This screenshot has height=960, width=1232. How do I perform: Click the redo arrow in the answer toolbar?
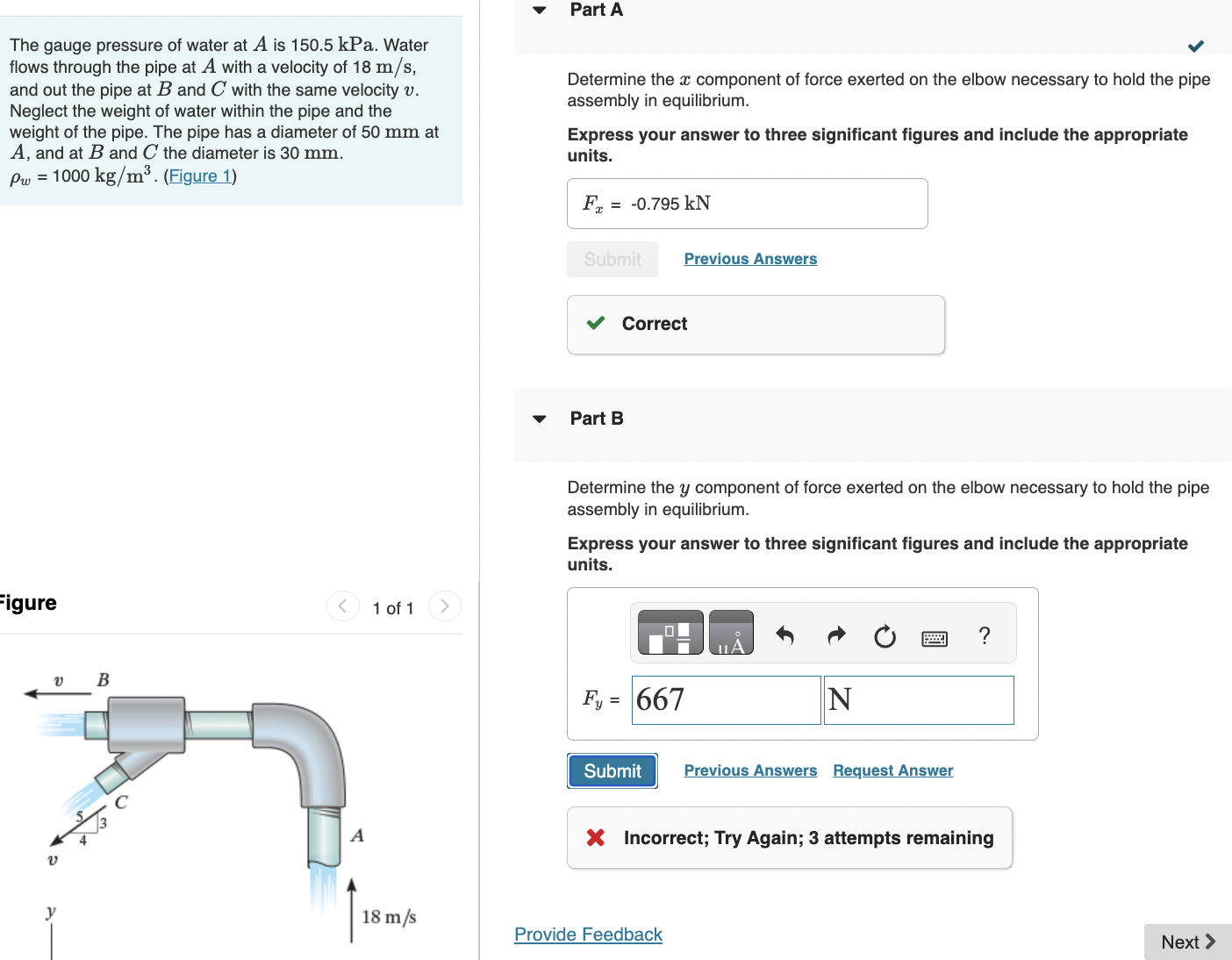coord(835,635)
